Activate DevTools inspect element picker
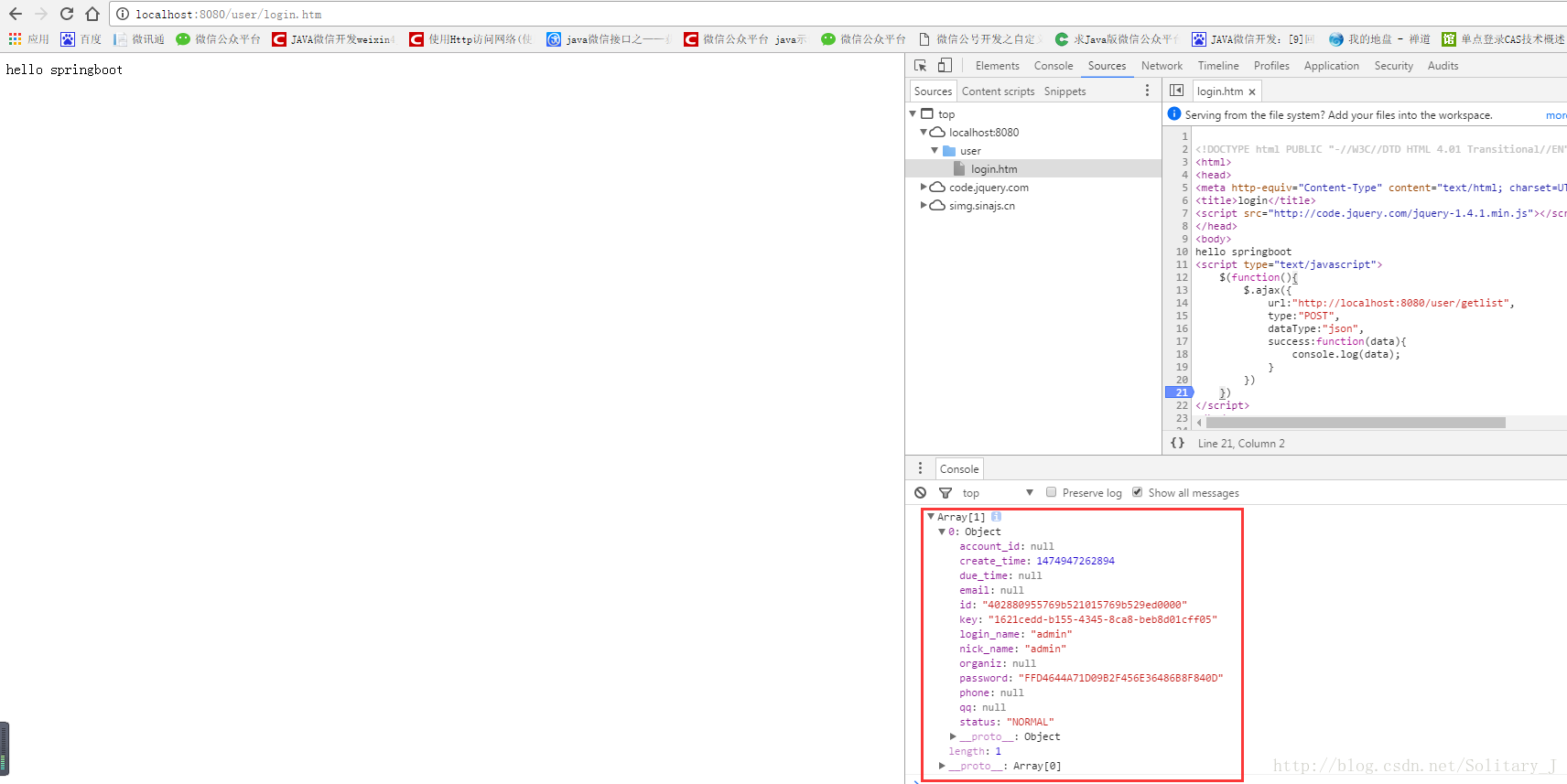Viewport: 1567px width, 784px height. 921,66
